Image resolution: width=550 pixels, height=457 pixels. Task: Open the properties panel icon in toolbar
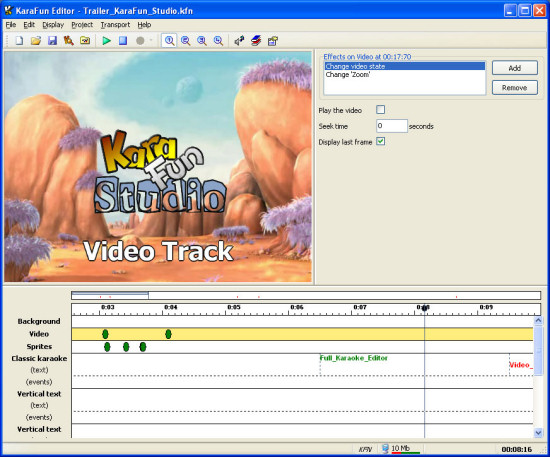273,41
